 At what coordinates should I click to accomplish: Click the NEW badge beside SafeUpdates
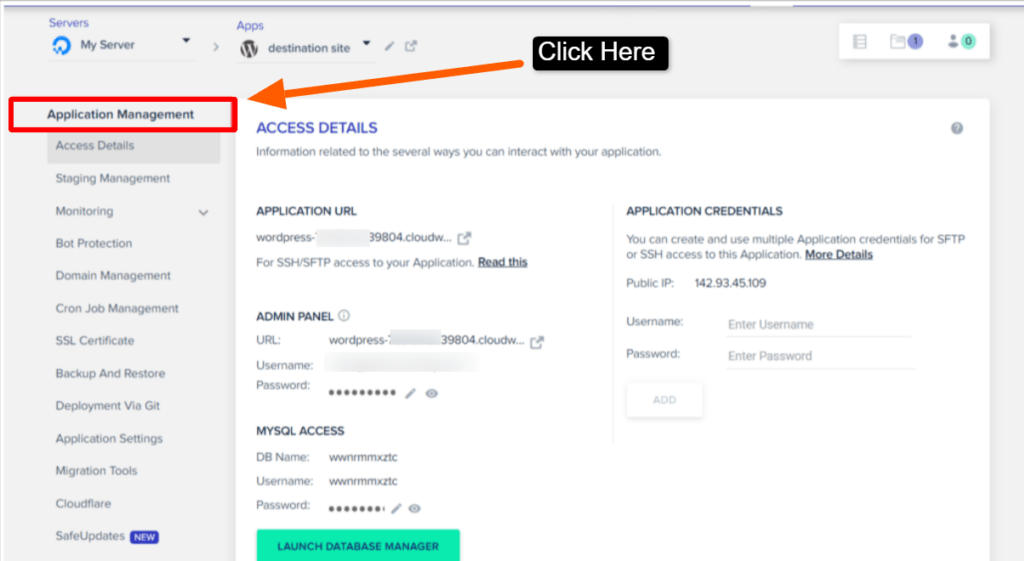coord(144,537)
